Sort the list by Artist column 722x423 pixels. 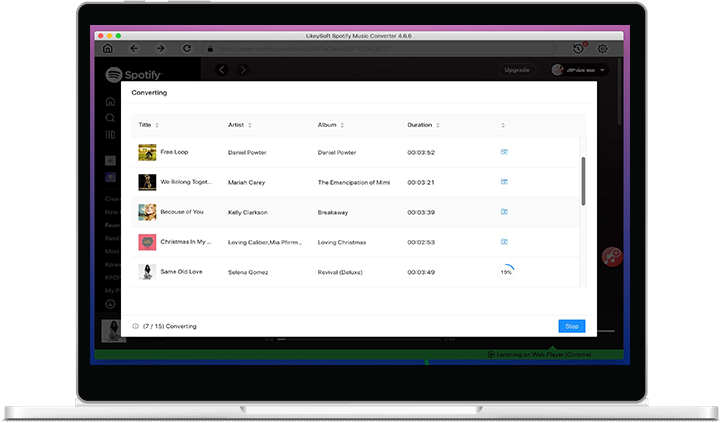point(240,125)
